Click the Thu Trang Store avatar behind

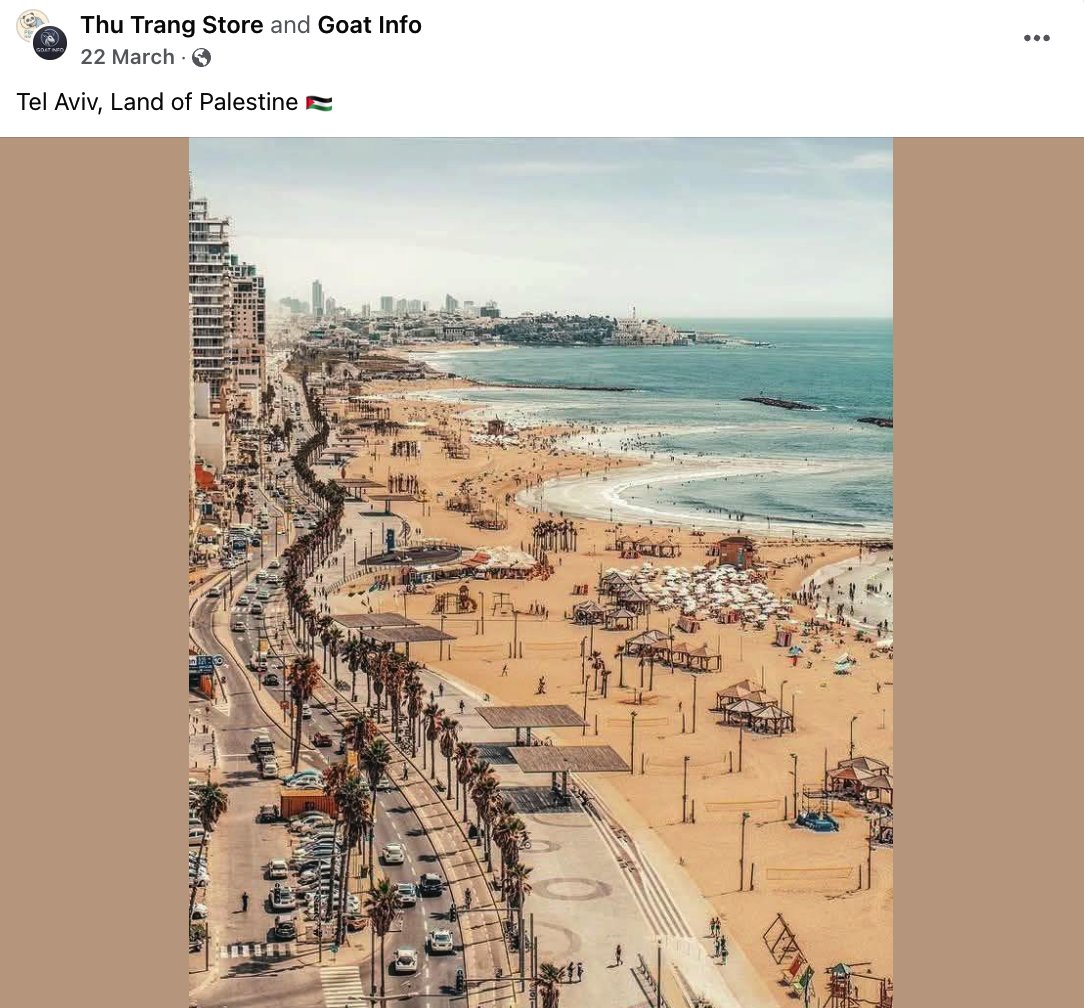pos(28,22)
